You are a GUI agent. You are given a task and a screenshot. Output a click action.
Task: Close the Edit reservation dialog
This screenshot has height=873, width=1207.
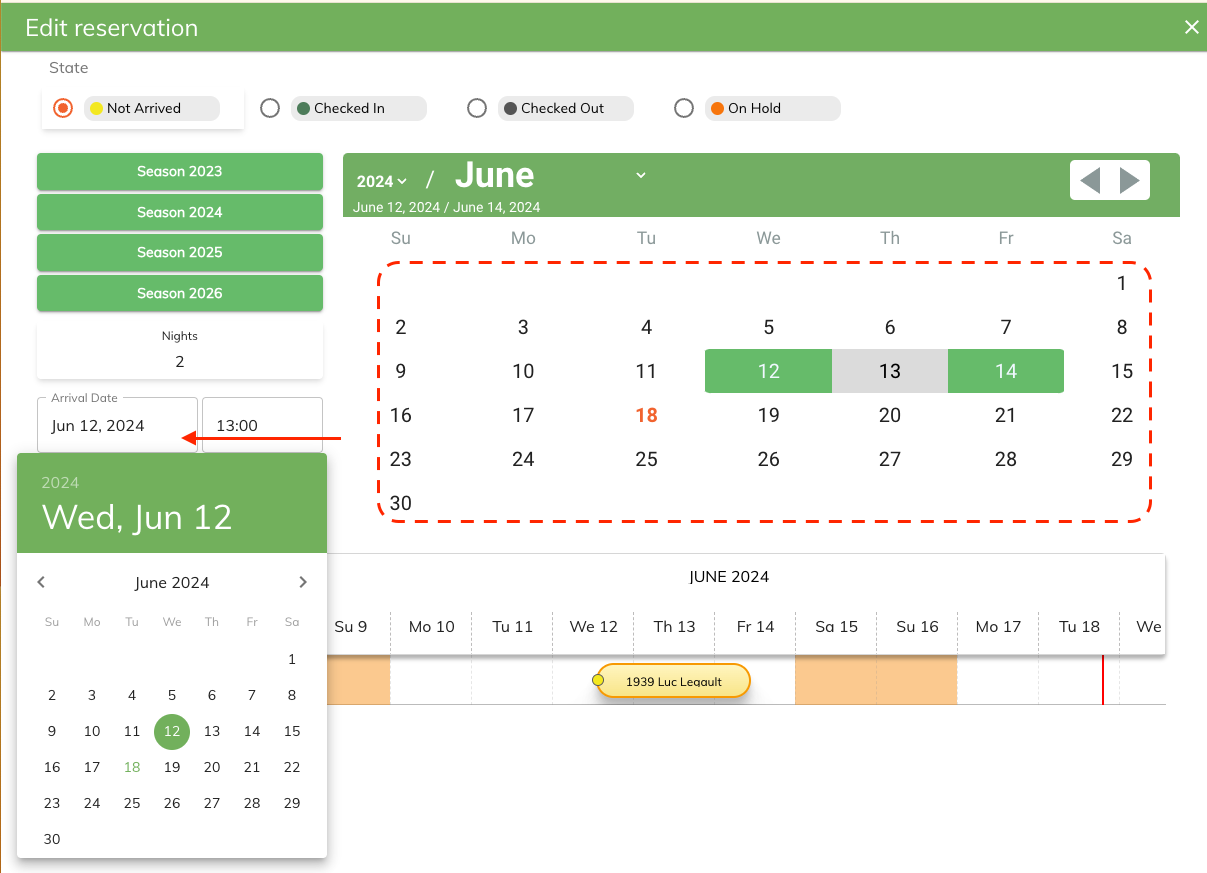[x=1191, y=28]
